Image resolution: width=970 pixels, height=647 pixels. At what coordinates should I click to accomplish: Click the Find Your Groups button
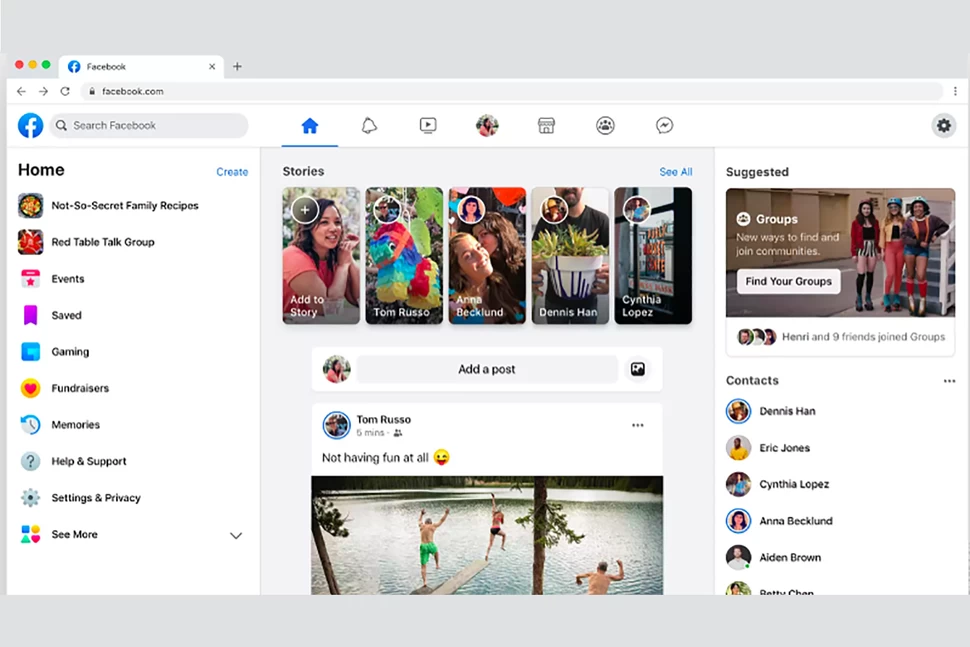pyautogui.click(x=788, y=281)
